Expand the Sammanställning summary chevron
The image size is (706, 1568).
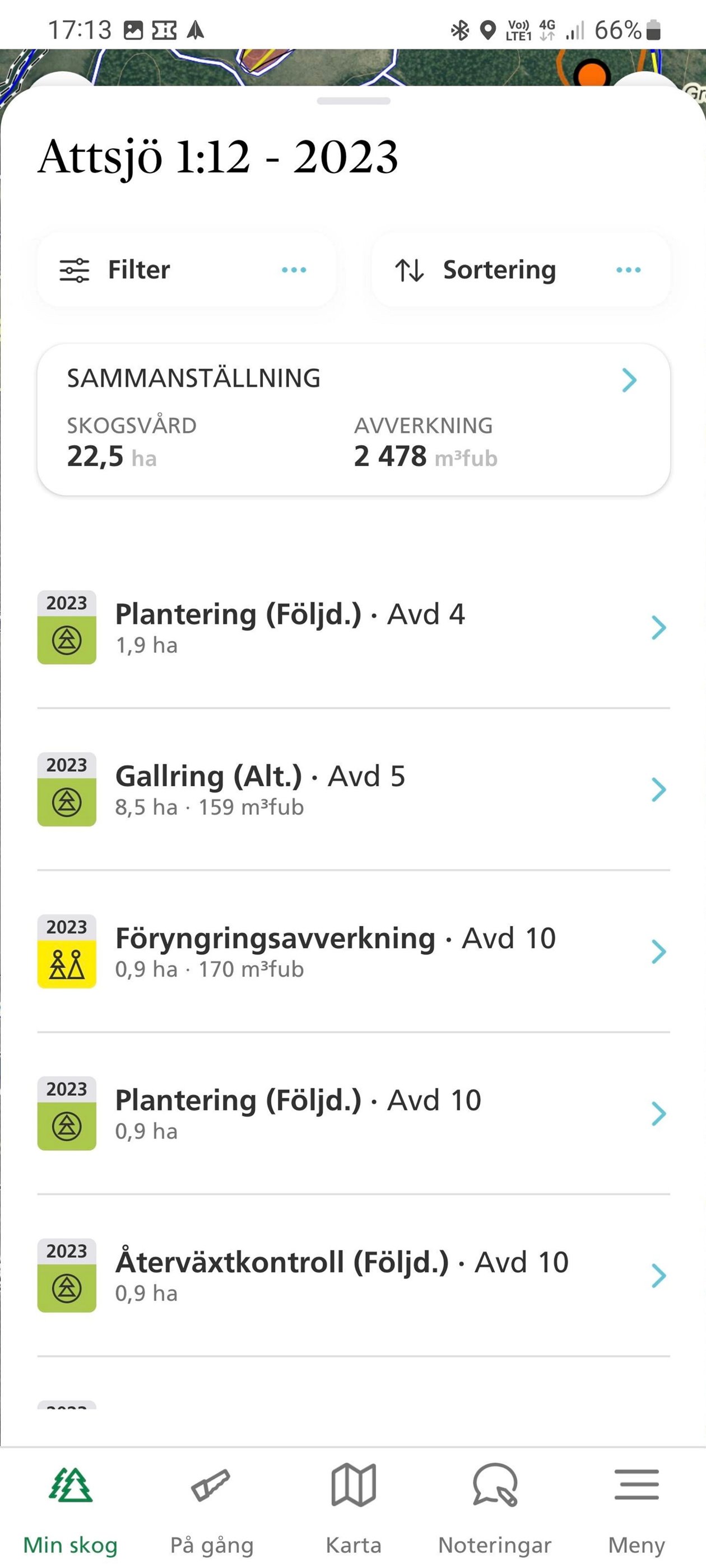click(629, 379)
